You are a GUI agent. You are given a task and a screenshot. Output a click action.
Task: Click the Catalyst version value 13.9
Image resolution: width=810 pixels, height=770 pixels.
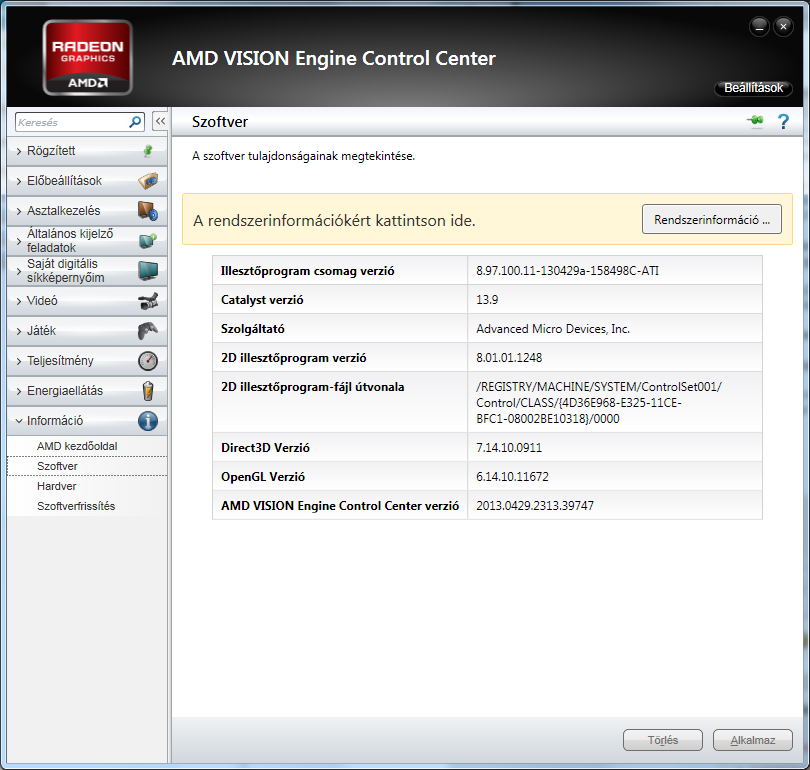[487, 300]
